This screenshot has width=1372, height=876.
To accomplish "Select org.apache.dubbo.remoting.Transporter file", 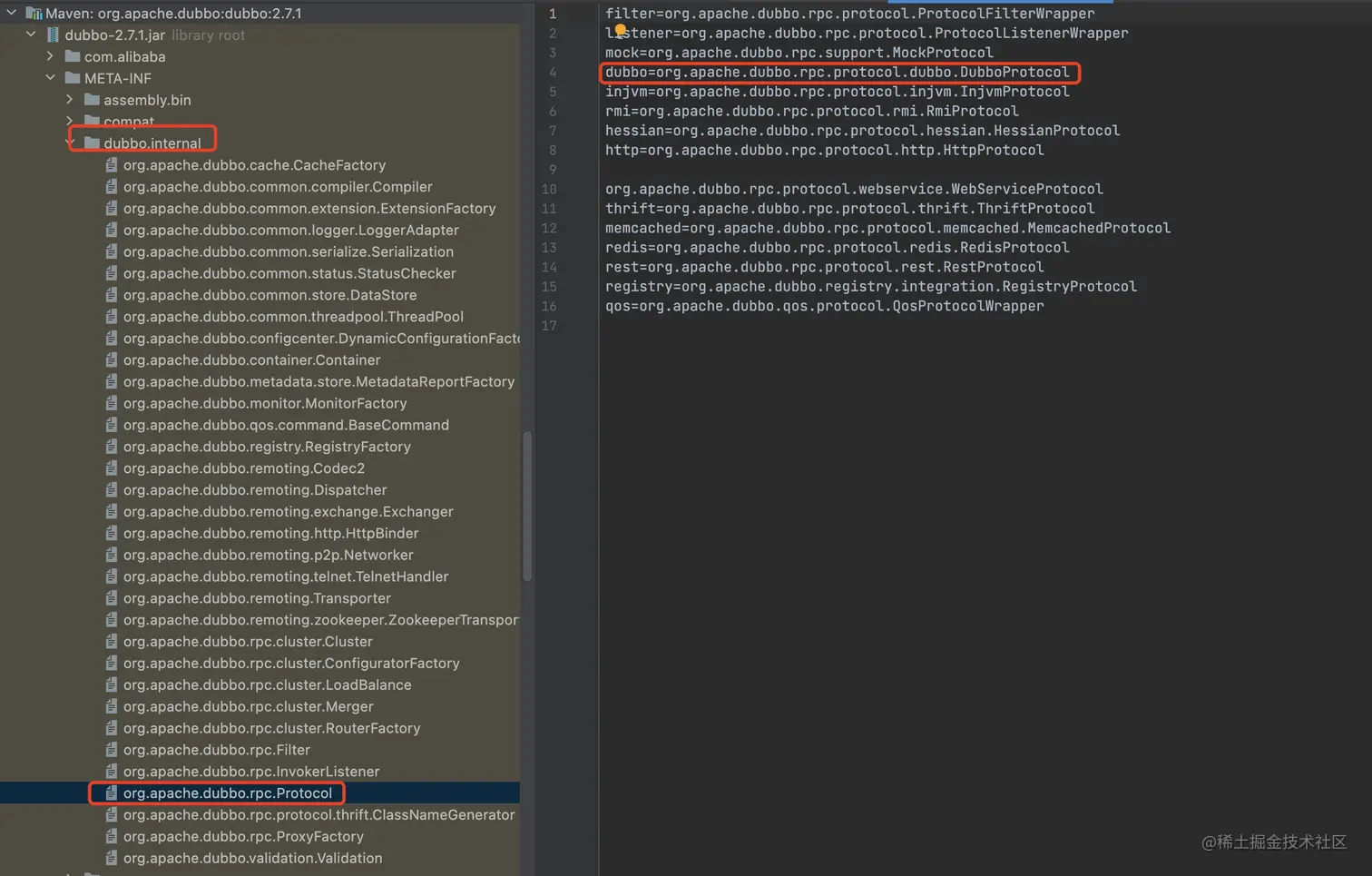I will [x=257, y=598].
